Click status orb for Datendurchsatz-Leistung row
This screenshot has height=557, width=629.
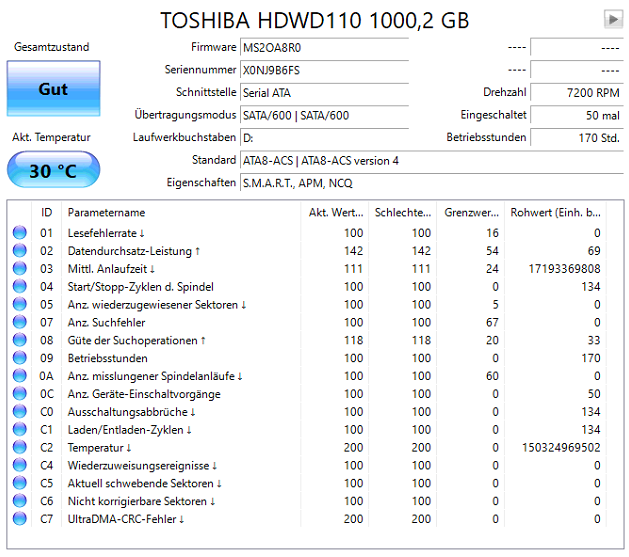coord(19,251)
